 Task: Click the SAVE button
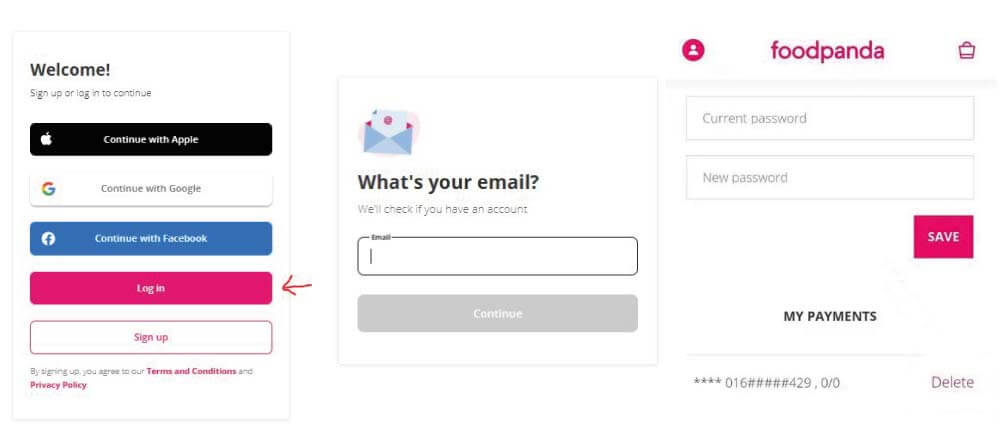point(943,237)
